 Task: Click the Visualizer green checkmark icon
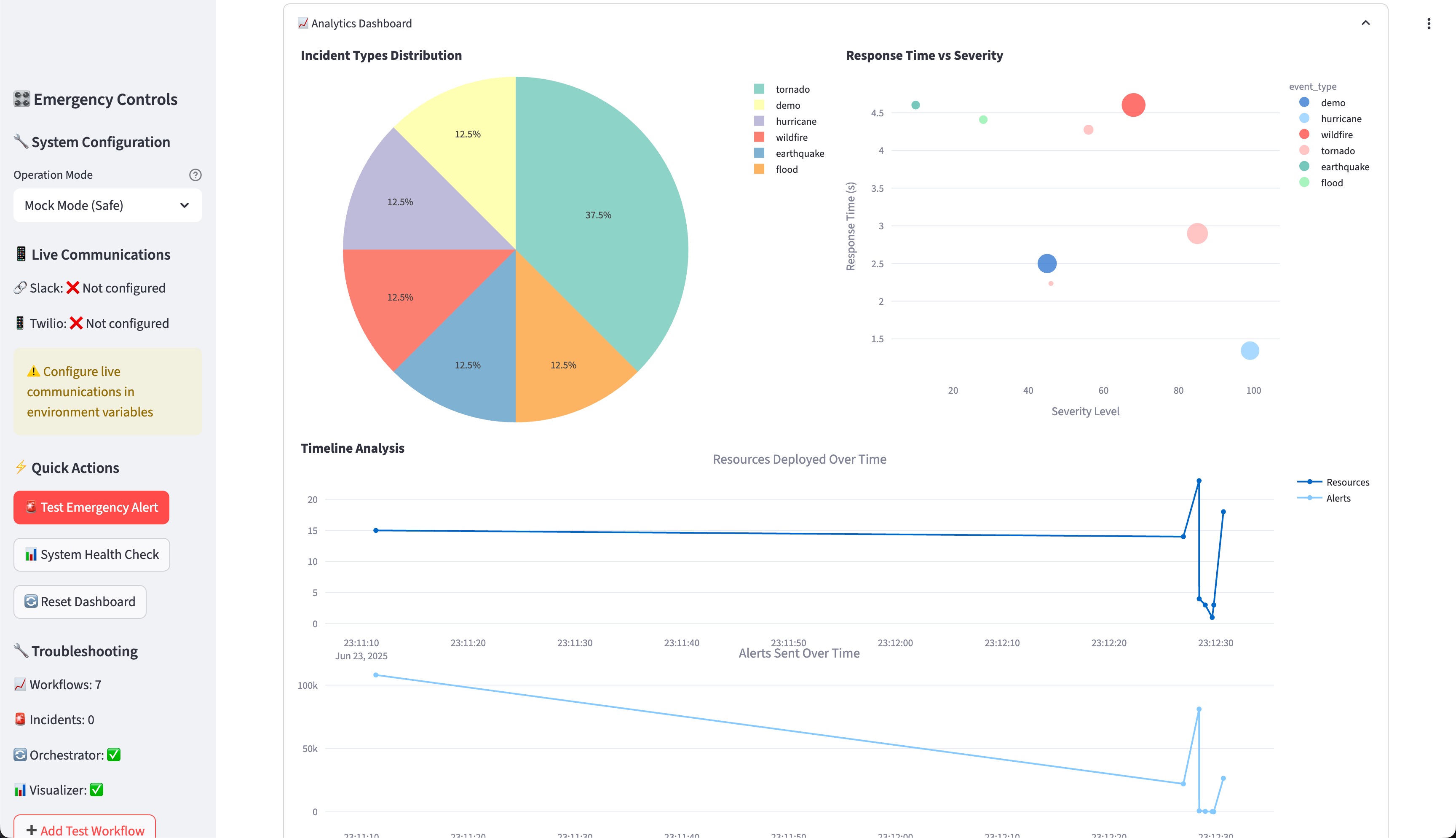pos(96,790)
